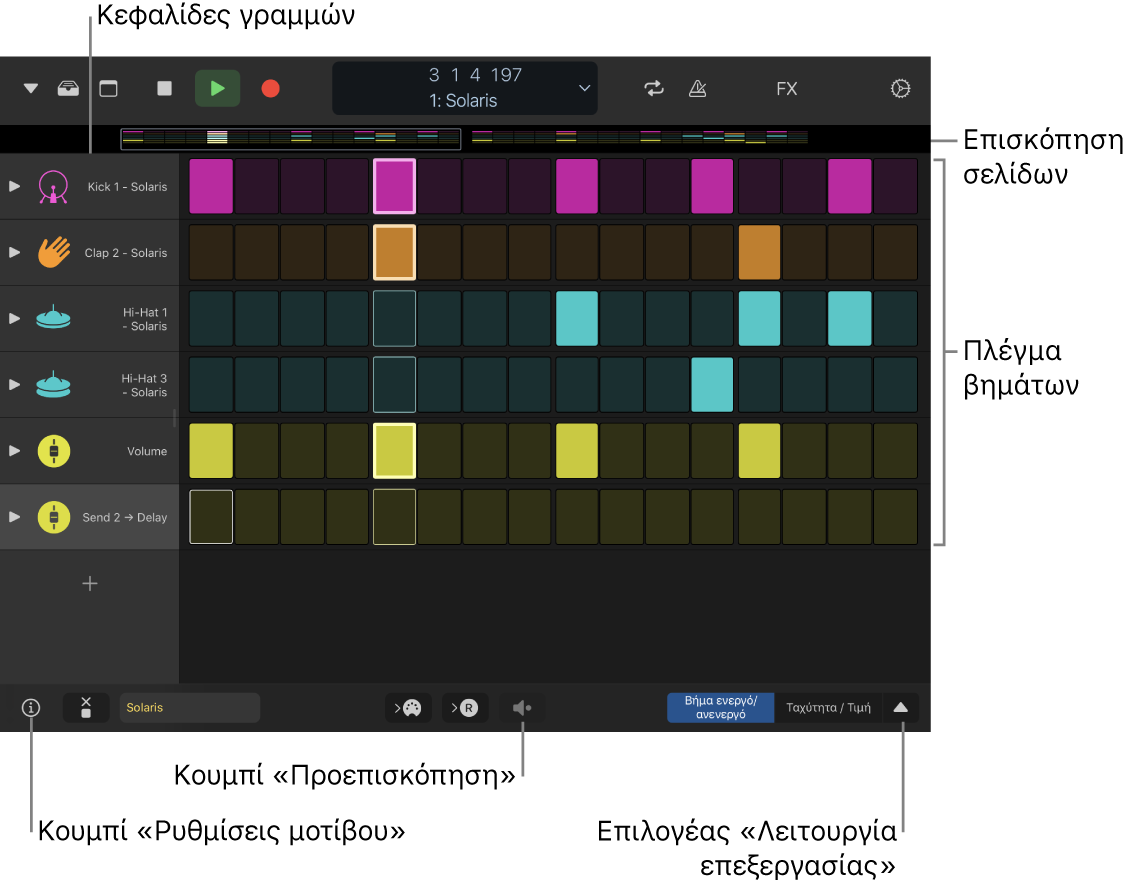The width and height of the screenshot is (1133, 888).
Task: Click the Clap 2 - Solaris row label
Action: coord(126,253)
